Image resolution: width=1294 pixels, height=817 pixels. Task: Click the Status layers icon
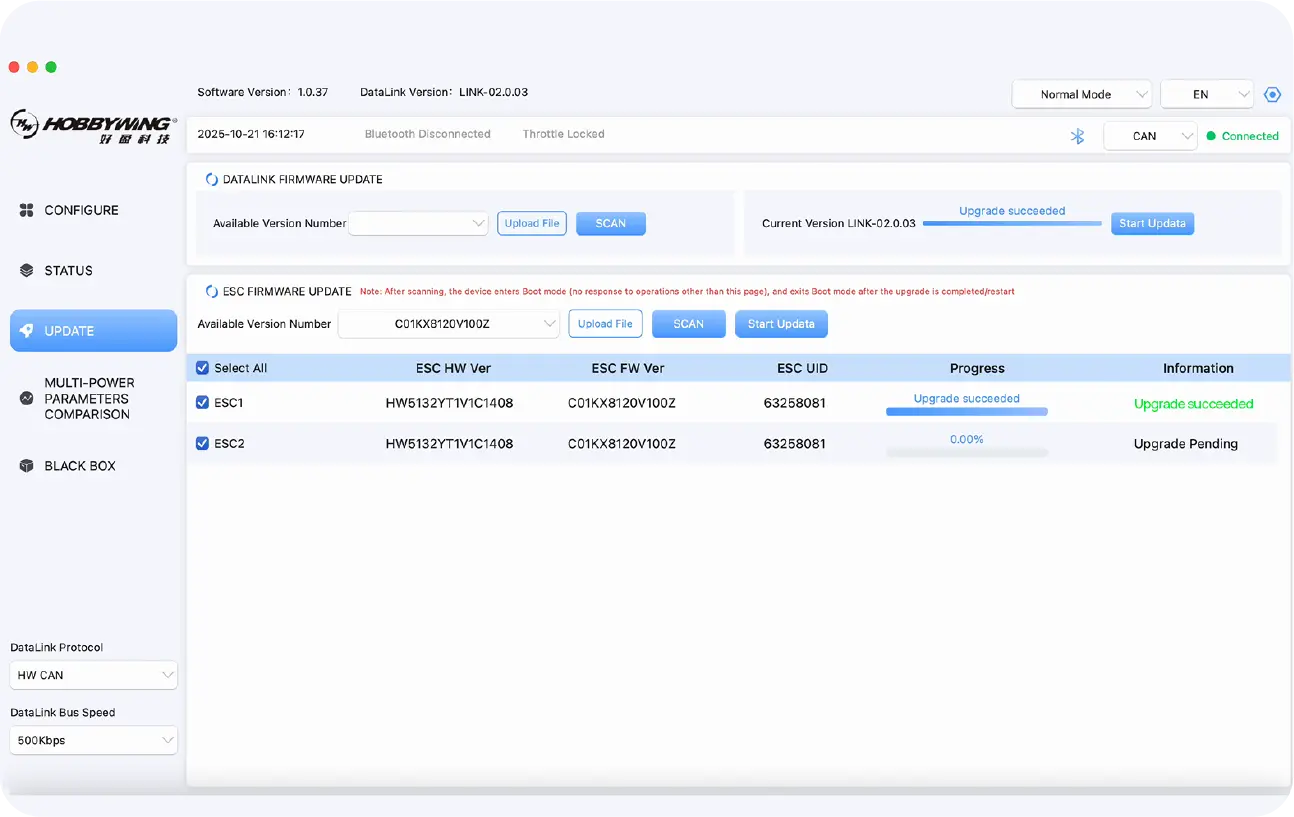click(x=27, y=271)
